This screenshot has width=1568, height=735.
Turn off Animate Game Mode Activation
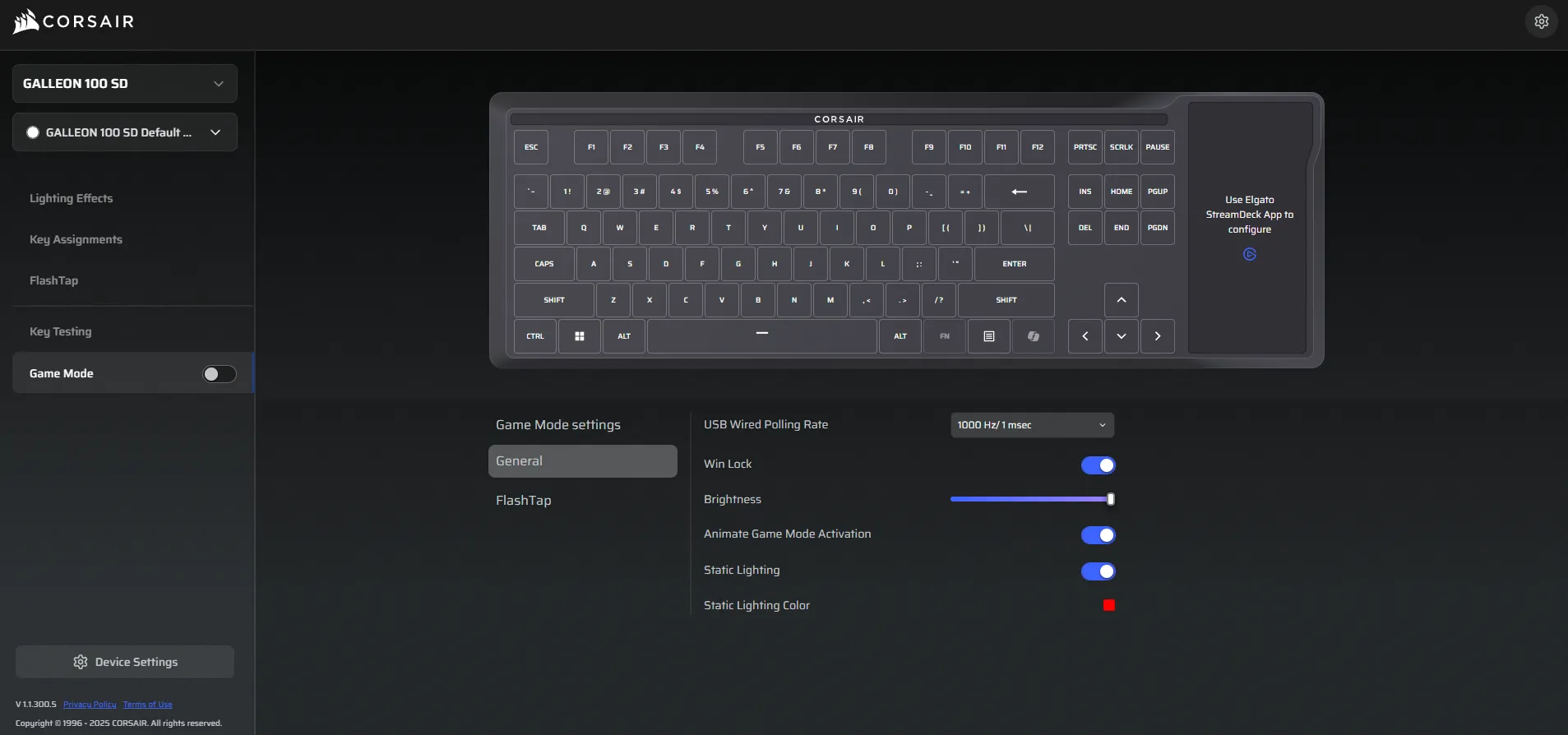click(x=1099, y=535)
